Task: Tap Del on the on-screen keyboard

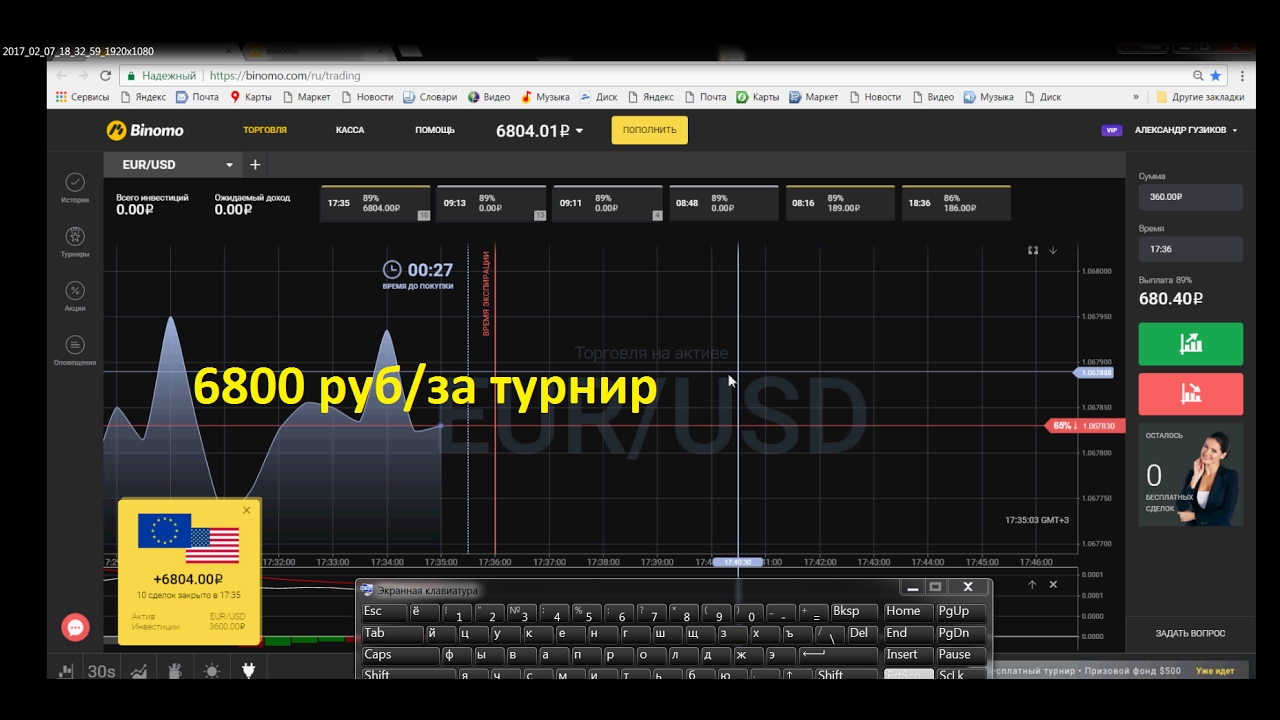Action: click(x=862, y=634)
